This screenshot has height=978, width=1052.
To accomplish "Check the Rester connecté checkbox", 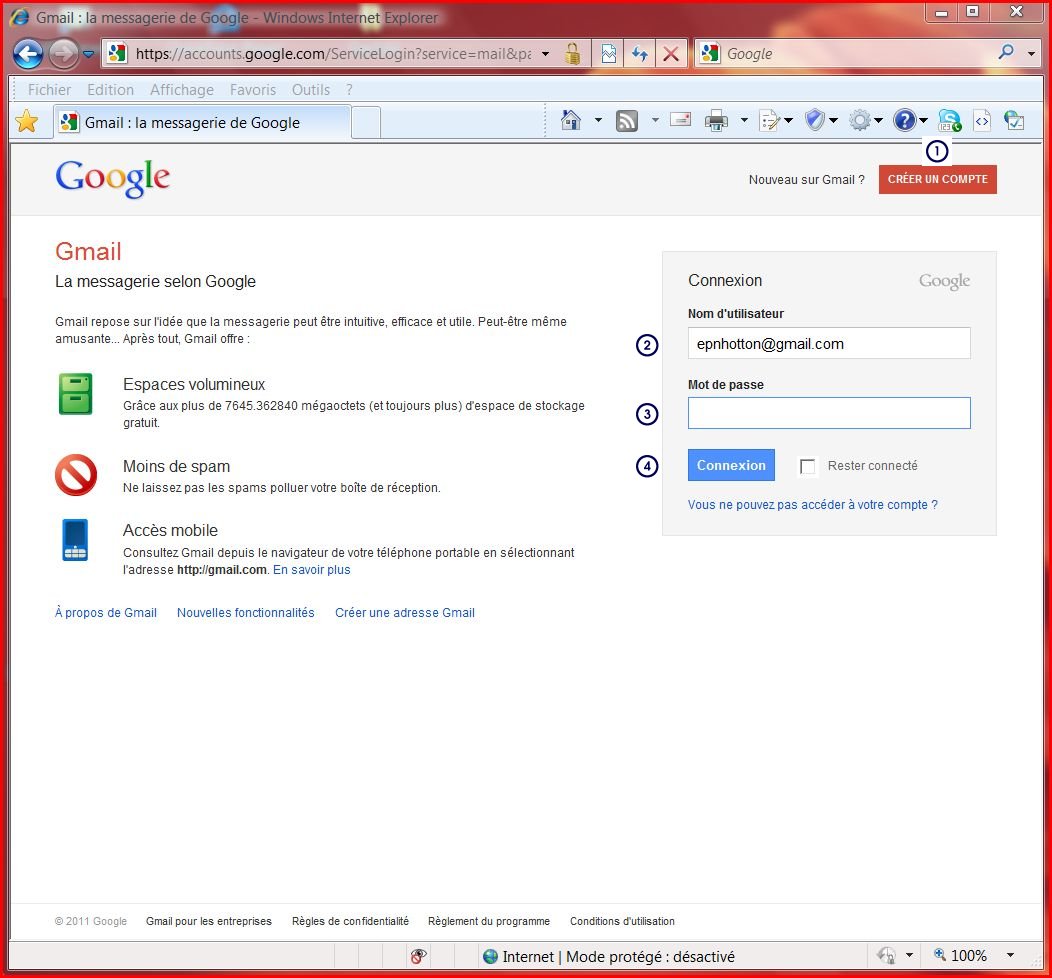I will 808,466.
